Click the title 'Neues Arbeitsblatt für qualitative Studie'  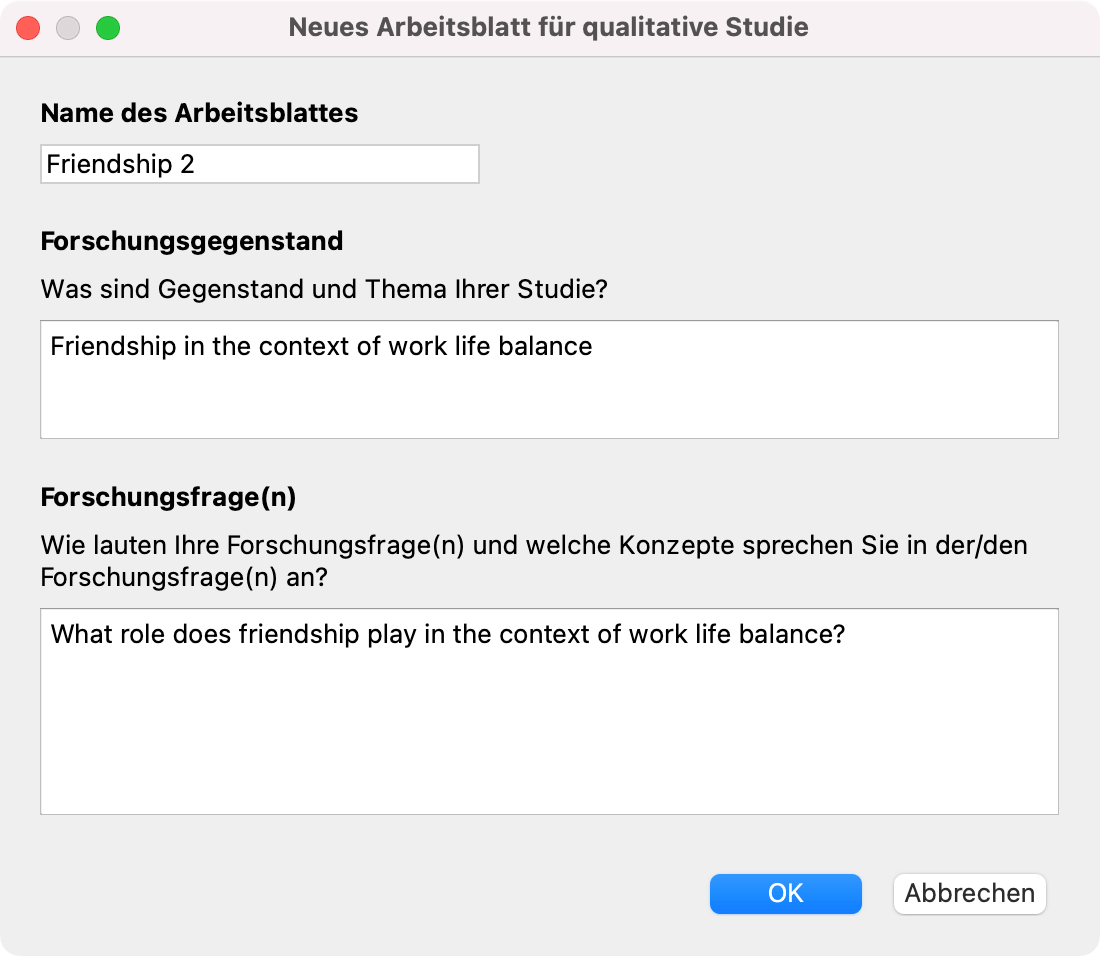[x=549, y=27]
